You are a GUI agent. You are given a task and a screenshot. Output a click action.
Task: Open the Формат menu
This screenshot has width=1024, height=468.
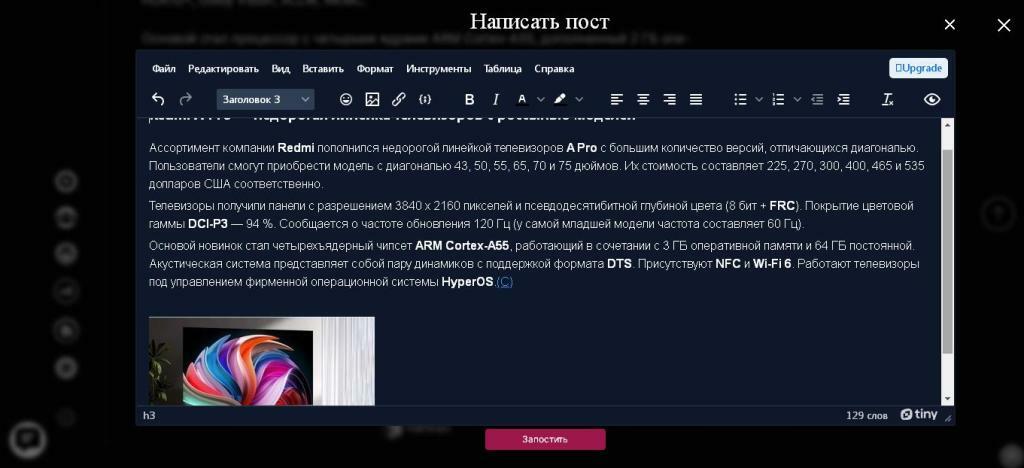click(375, 69)
